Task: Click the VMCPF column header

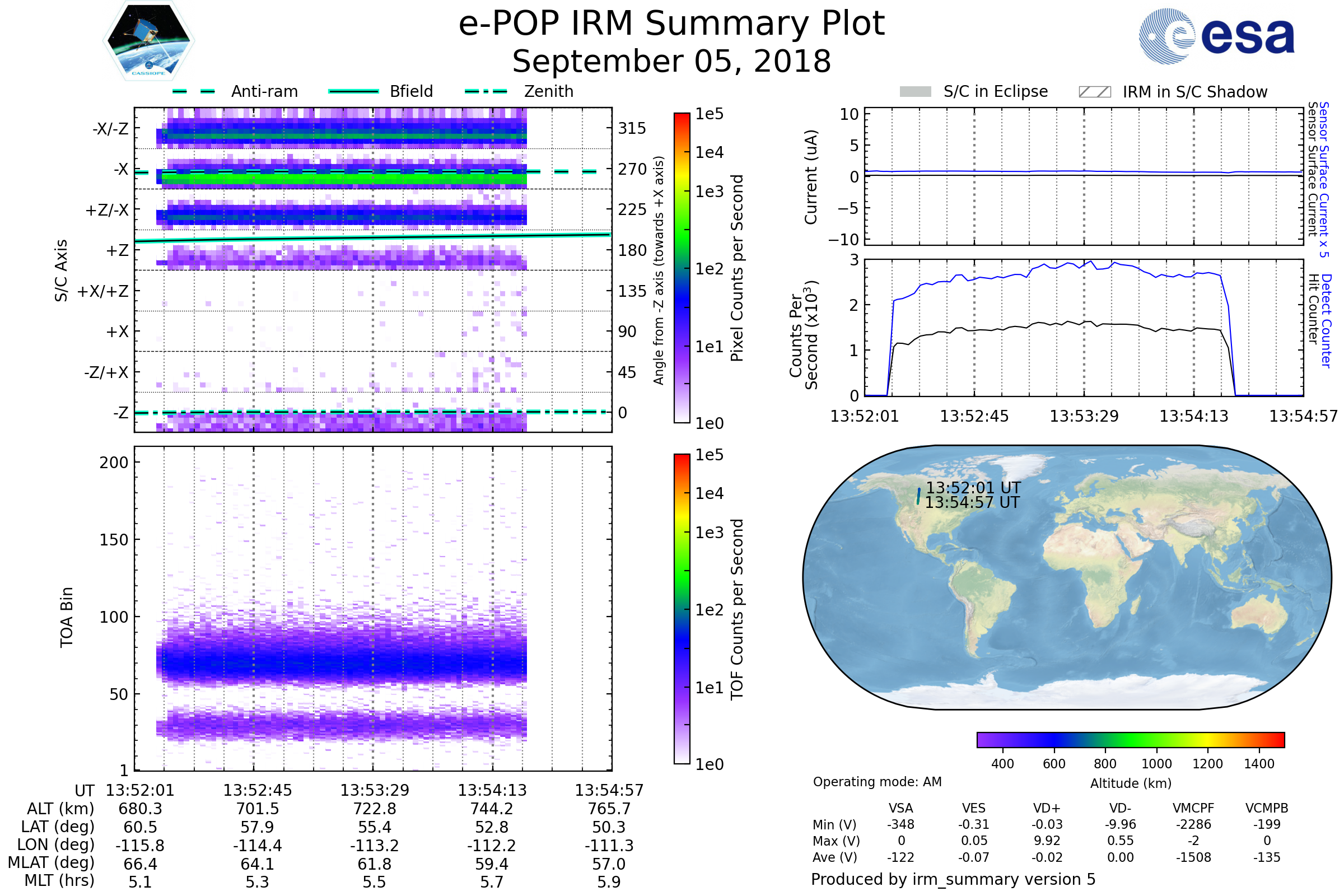Action: point(1193,808)
